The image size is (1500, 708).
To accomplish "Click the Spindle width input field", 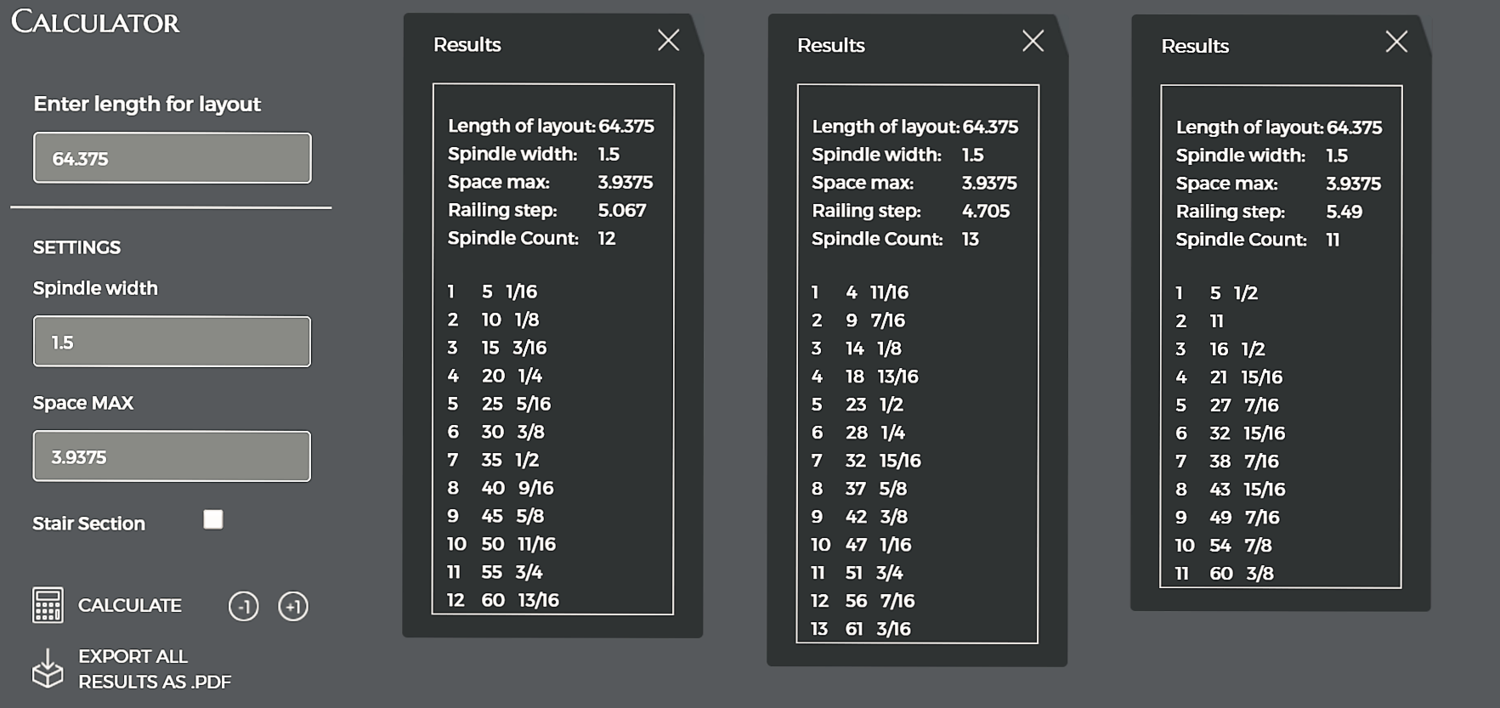I will [x=172, y=342].
